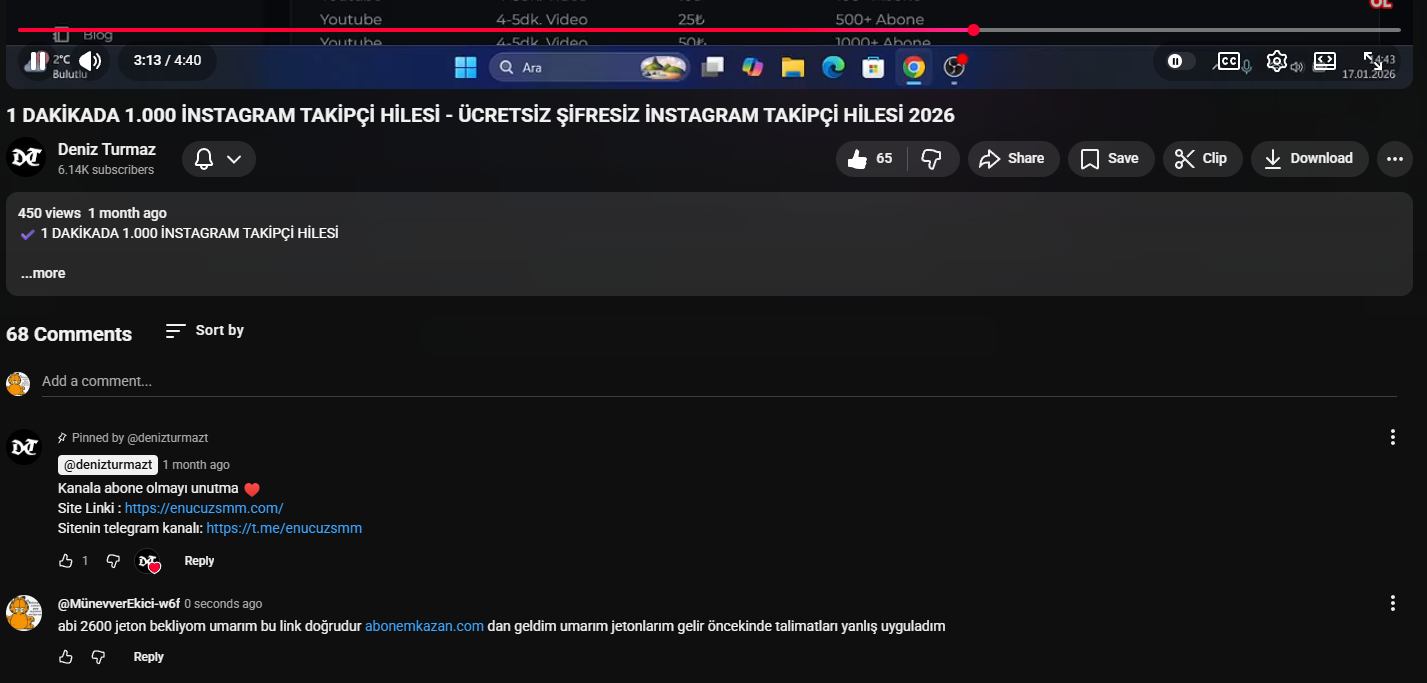Screen dimensions: 1427x683
Task: Like the video with thumbs up
Action: (x=871, y=158)
